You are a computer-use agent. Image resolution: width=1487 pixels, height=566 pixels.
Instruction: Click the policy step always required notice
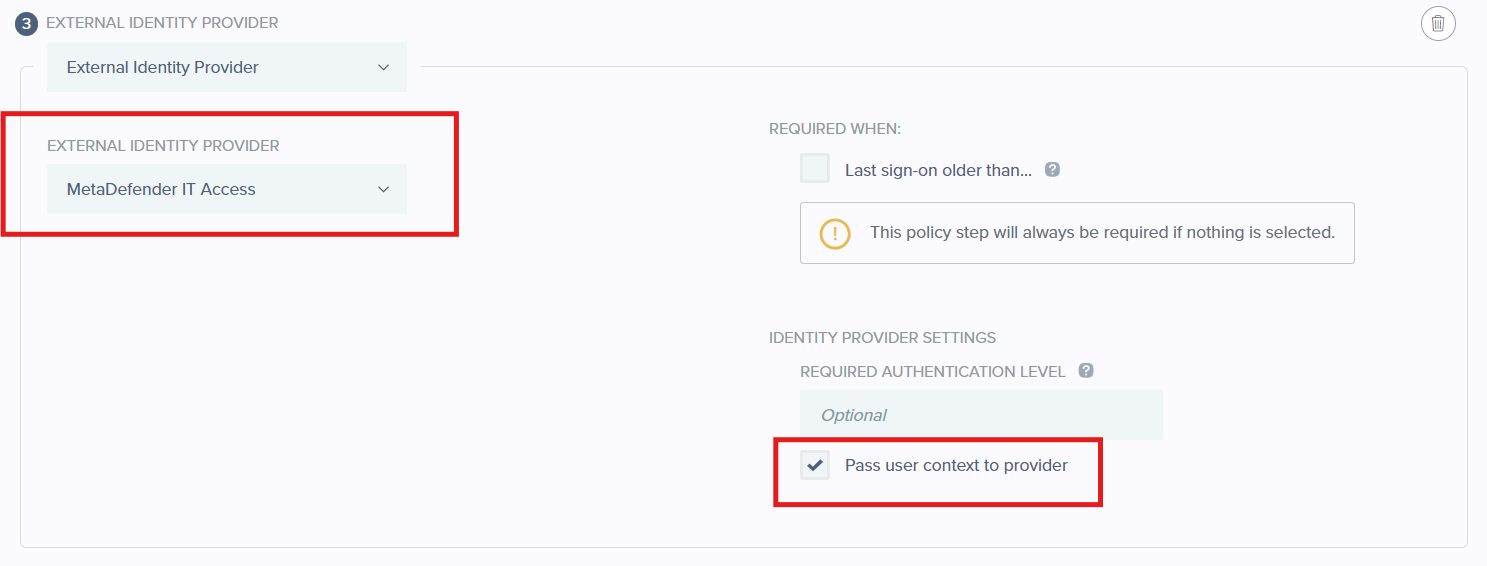1077,233
